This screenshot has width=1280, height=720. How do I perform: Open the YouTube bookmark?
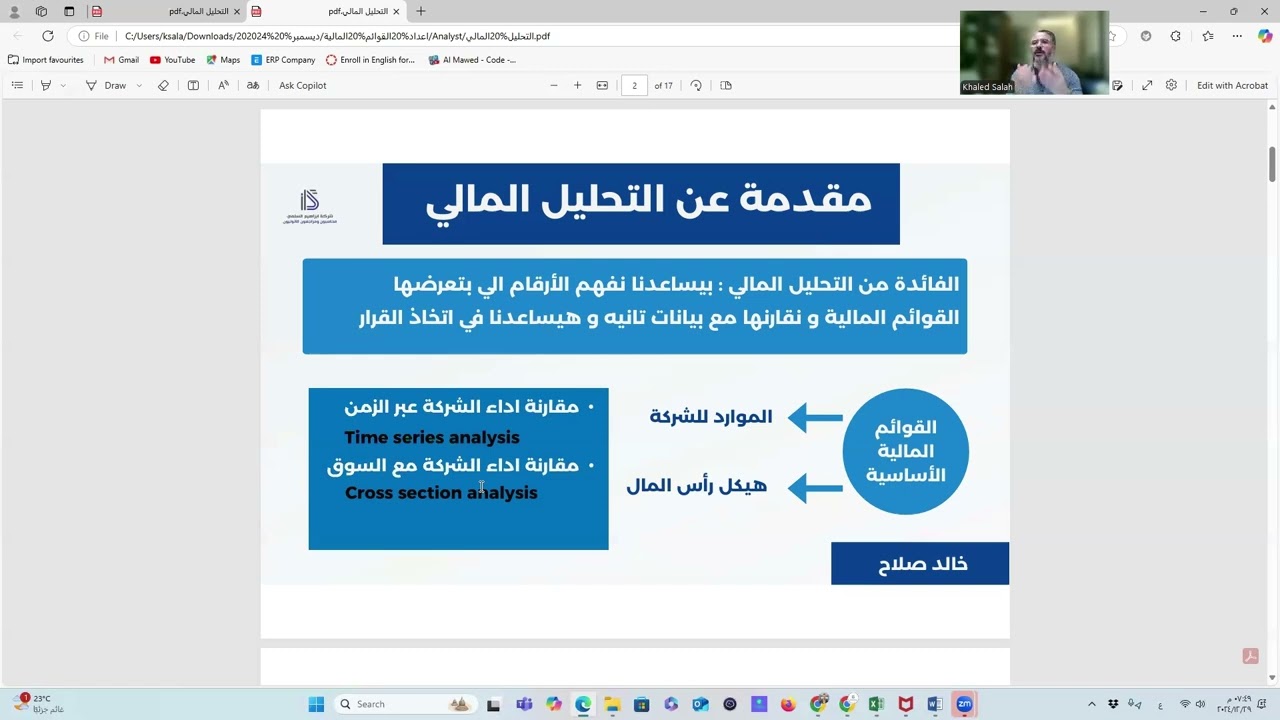(172, 60)
